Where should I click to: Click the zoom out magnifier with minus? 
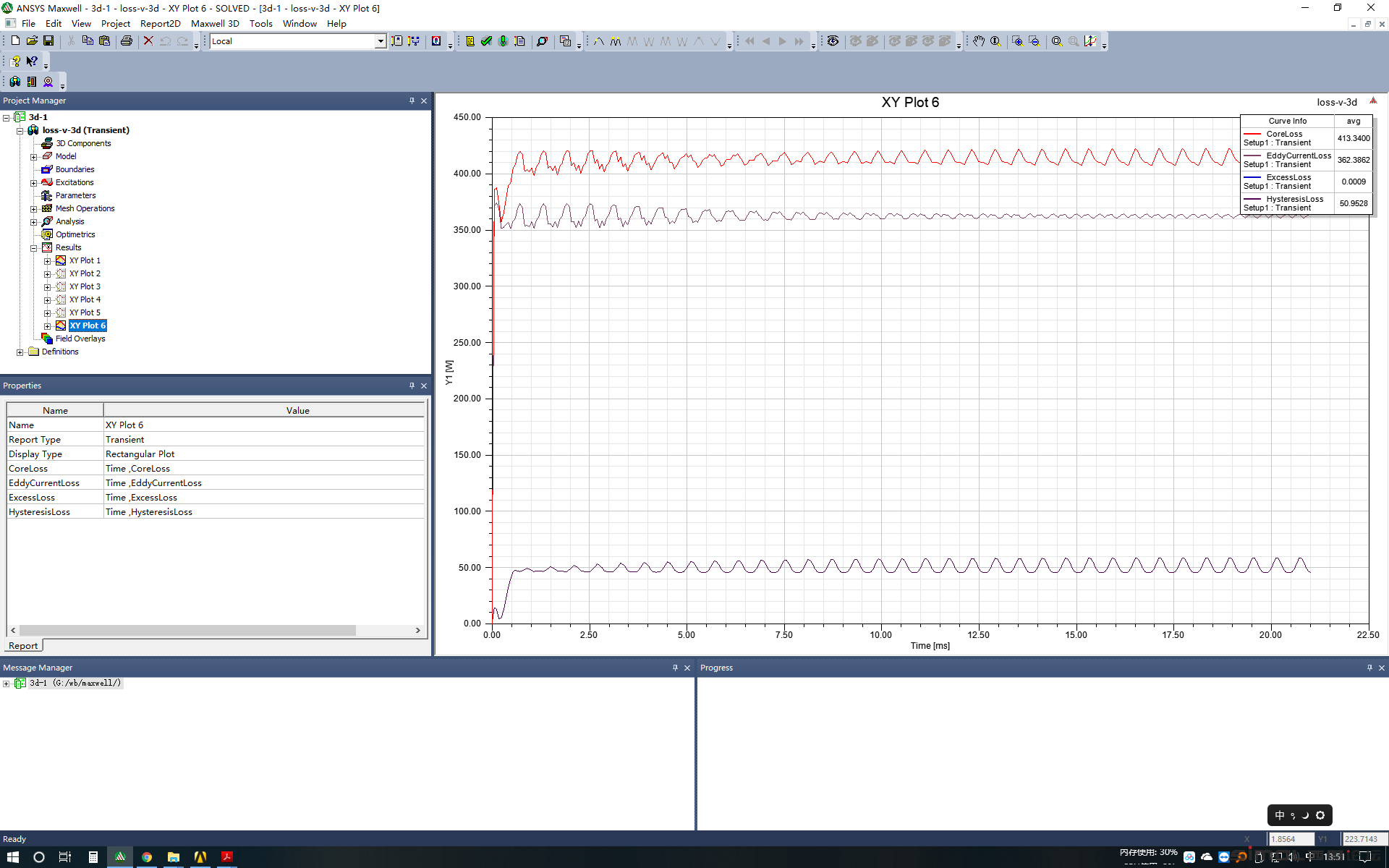tap(1034, 41)
